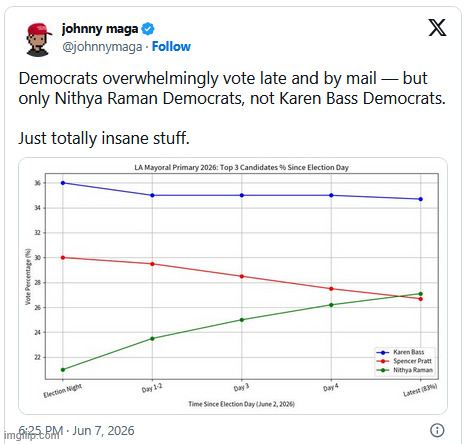The height and width of the screenshot is (444, 471).
Task: Open the embedded chart image
Action: [233, 286]
